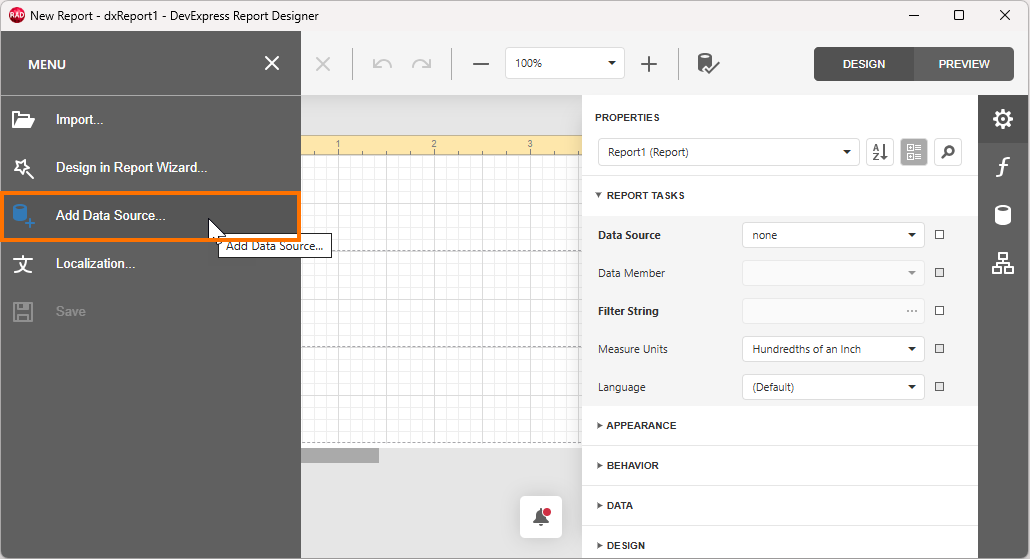Zoom out with the minus button
The image size is (1030, 559).
tap(481, 64)
